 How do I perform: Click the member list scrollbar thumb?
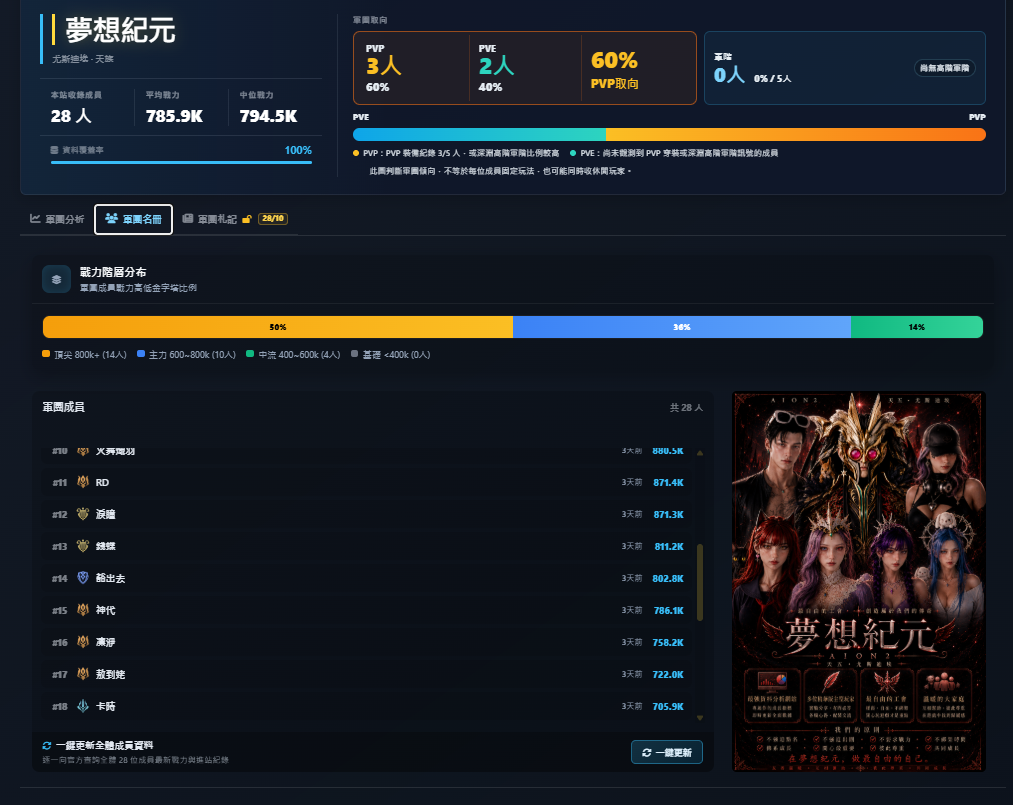700,582
